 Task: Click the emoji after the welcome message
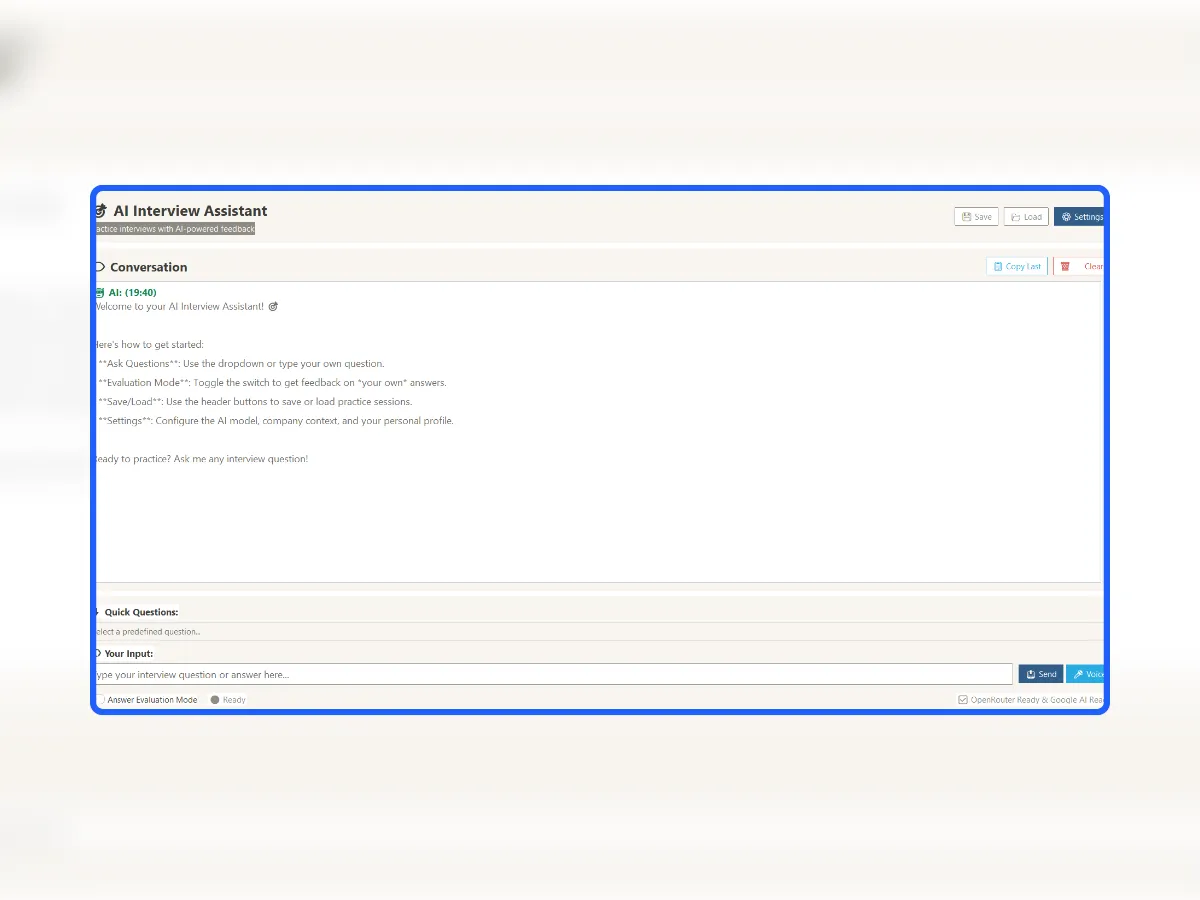pos(273,307)
